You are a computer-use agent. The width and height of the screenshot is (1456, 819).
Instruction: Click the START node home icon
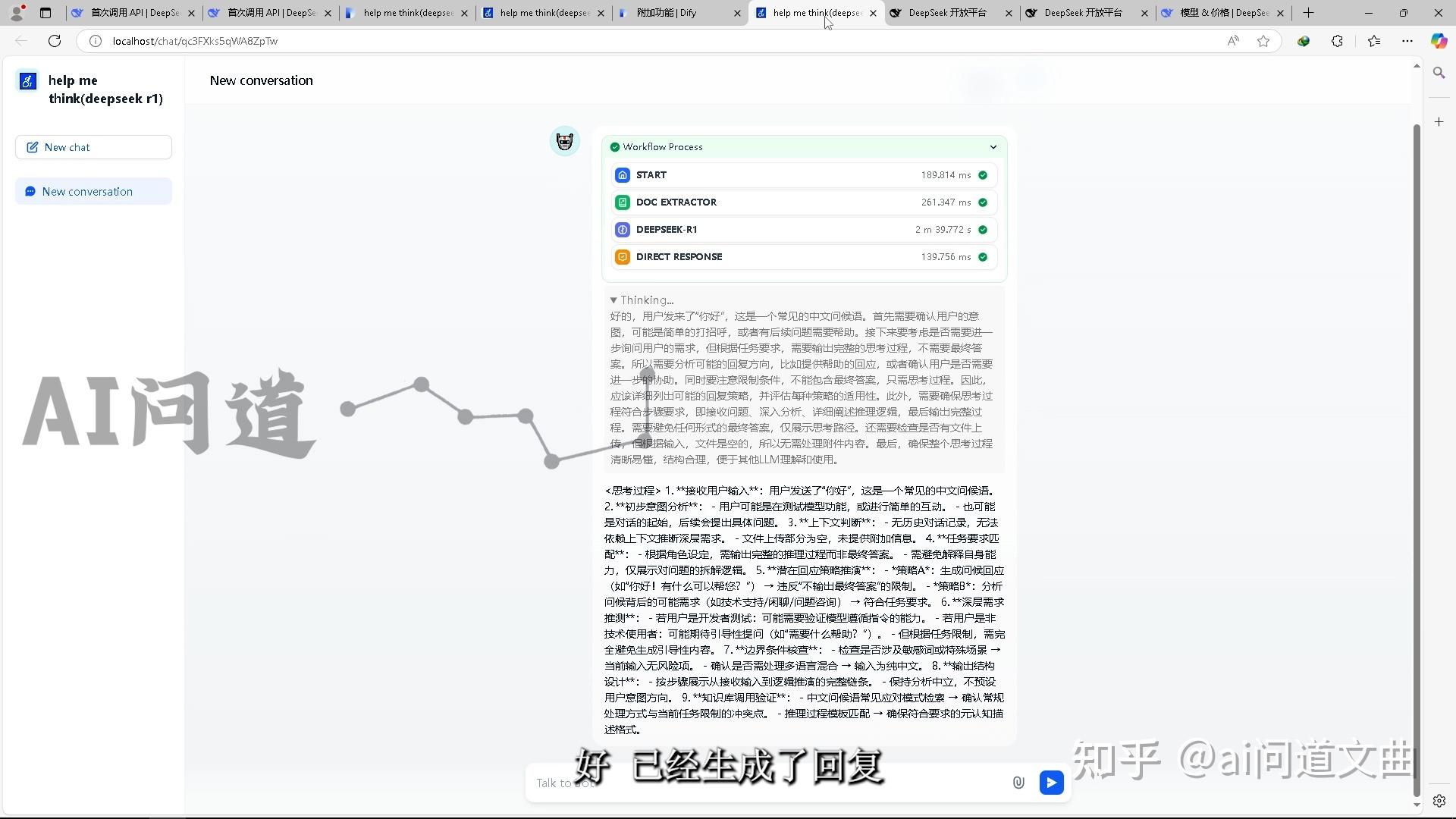point(623,175)
